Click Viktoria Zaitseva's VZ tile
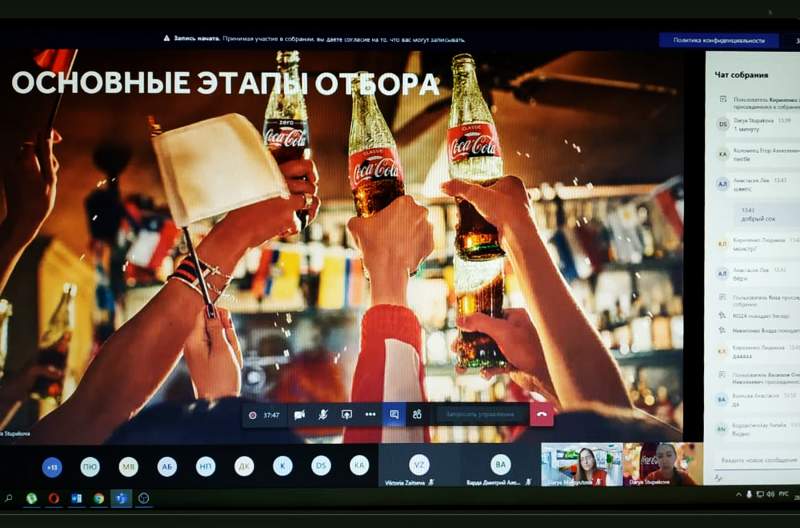Image resolution: width=800 pixels, height=528 pixels. point(418,465)
